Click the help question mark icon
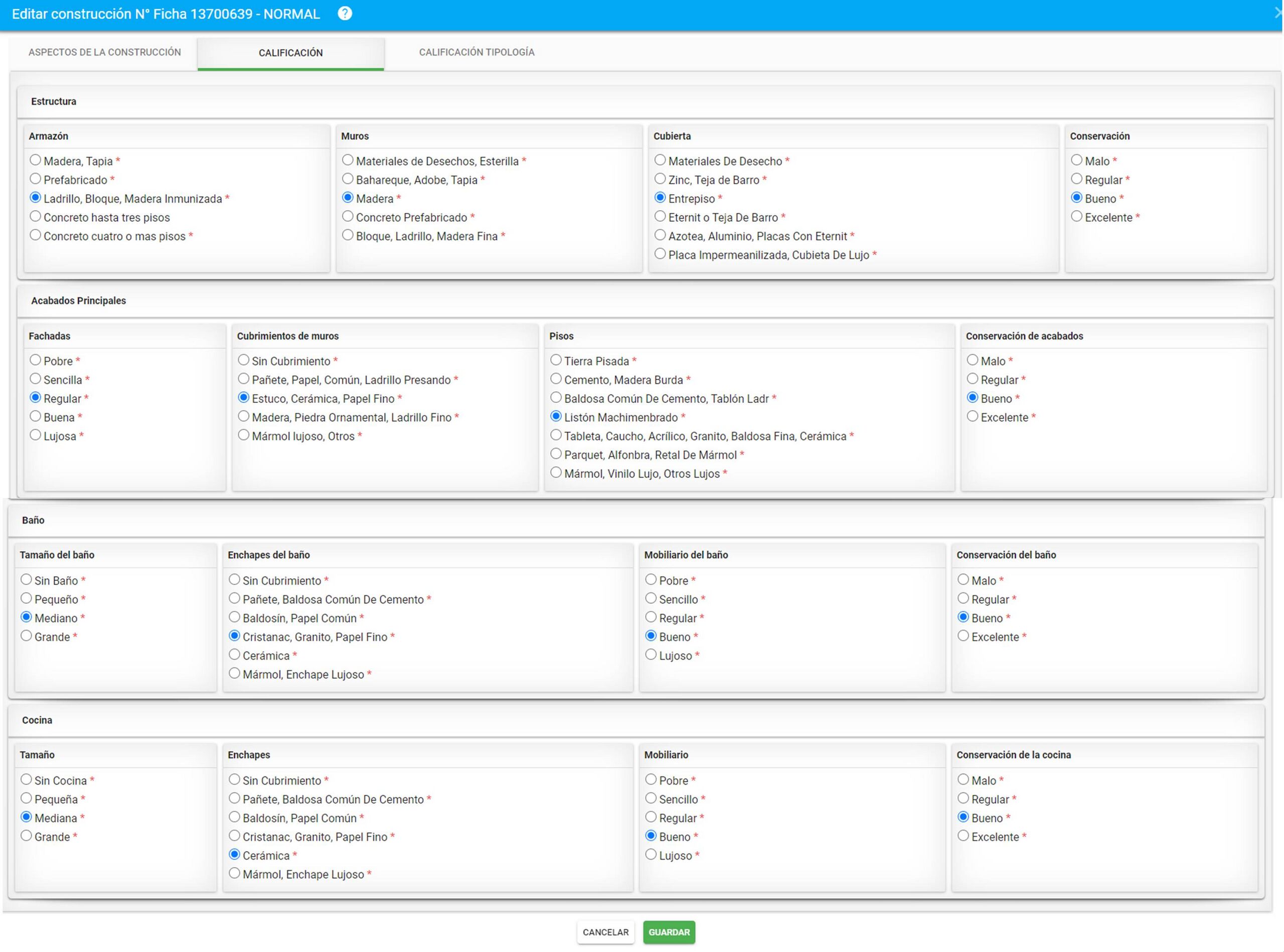This screenshot has width=1284, height=952. [x=345, y=13]
